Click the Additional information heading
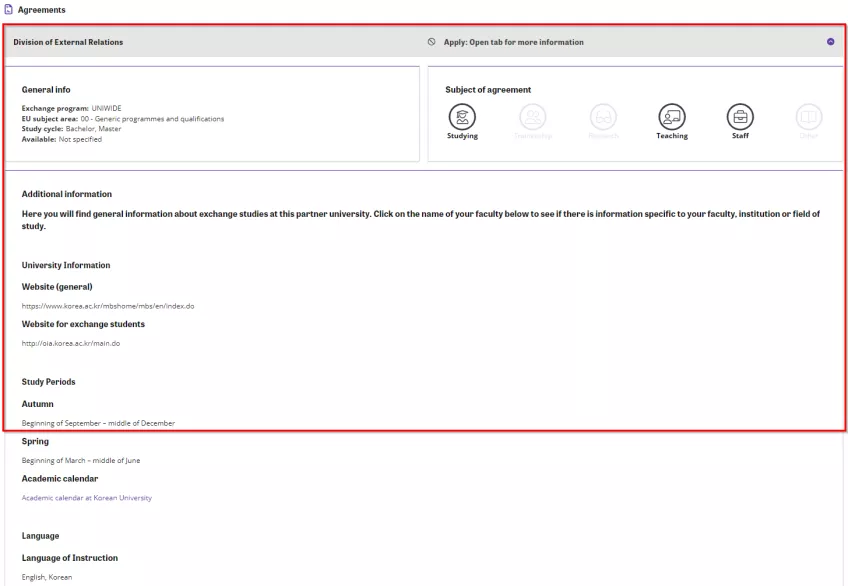This screenshot has width=848, height=586. click(x=67, y=194)
